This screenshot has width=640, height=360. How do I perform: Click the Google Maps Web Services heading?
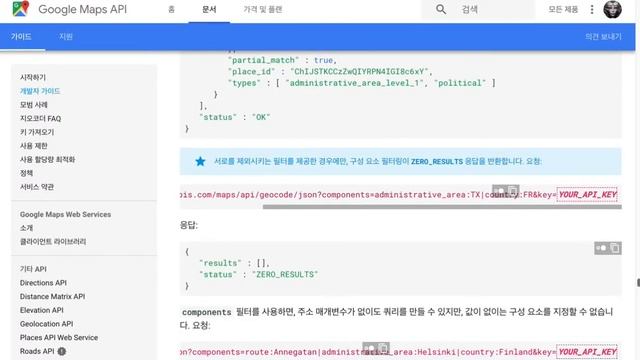[65, 214]
